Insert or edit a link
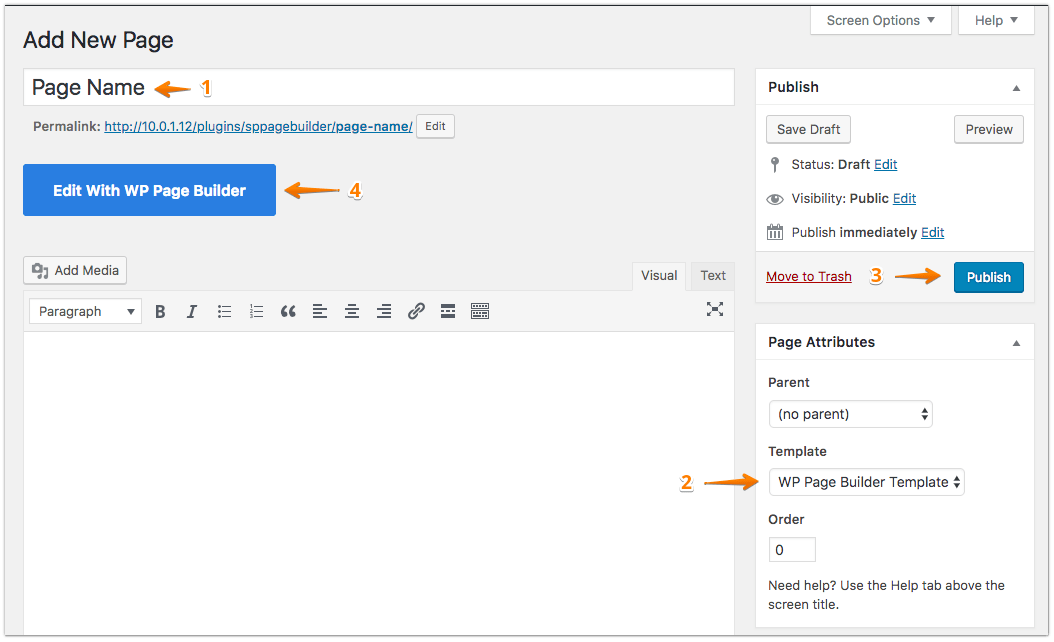Image resolution: width=1054 pixels, height=642 pixels. 416,311
